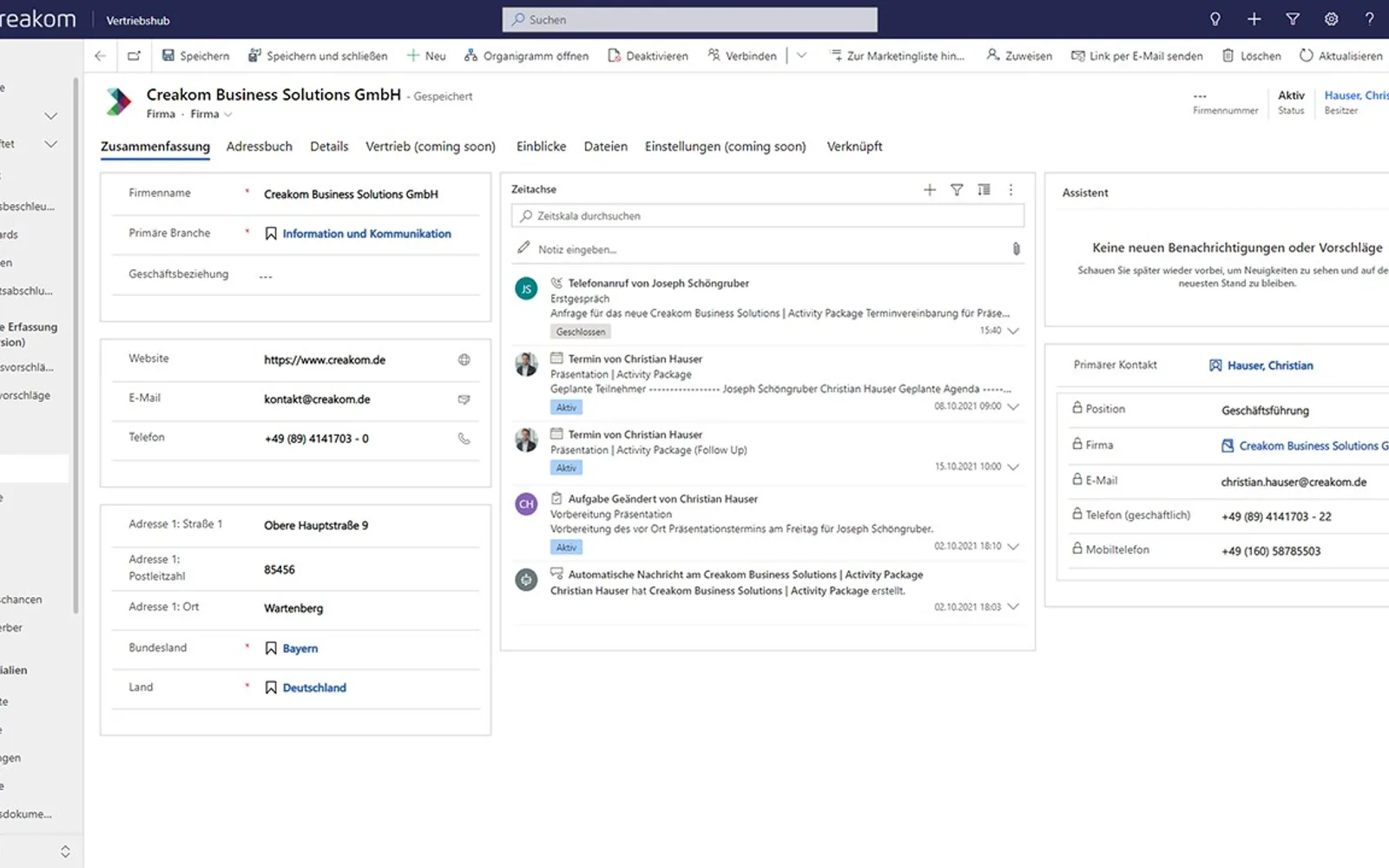The image size is (1389, 868).
Task: Click the Zeitachse list-layout icon
Action: 984,190
